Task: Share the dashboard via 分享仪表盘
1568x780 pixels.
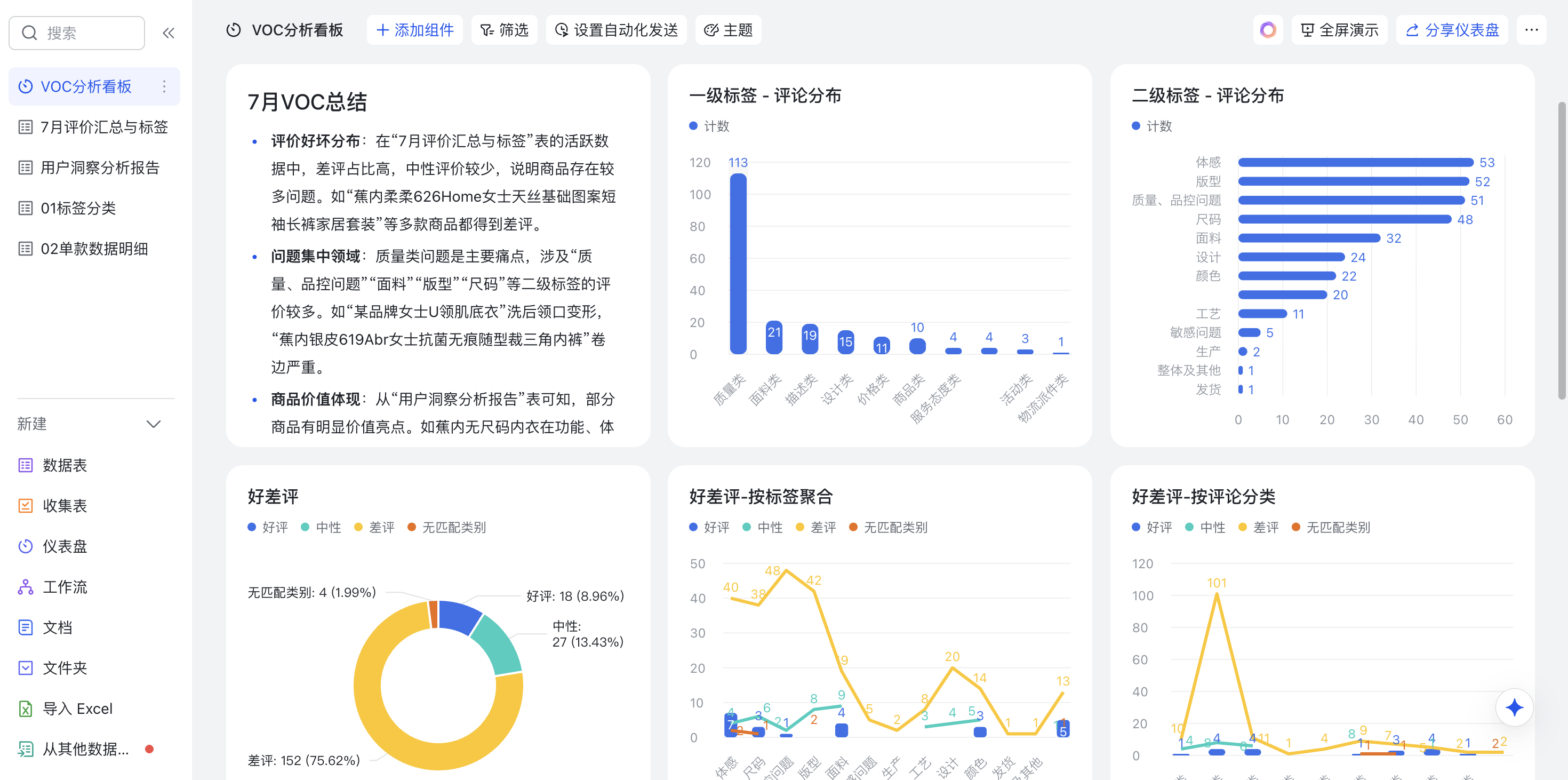Action: (x=1452, y=29)
